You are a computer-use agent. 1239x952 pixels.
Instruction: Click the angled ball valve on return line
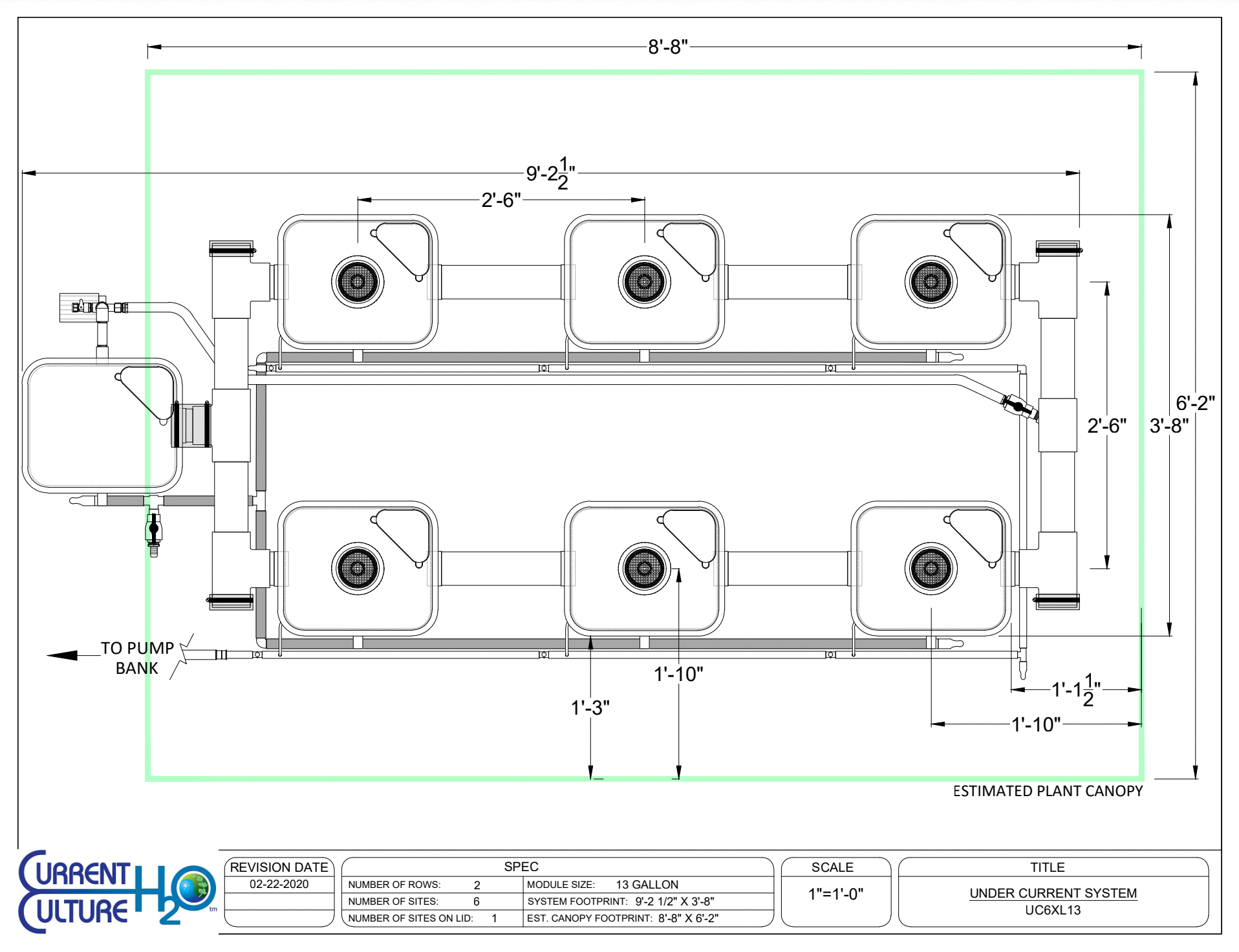click(1018, 407)
